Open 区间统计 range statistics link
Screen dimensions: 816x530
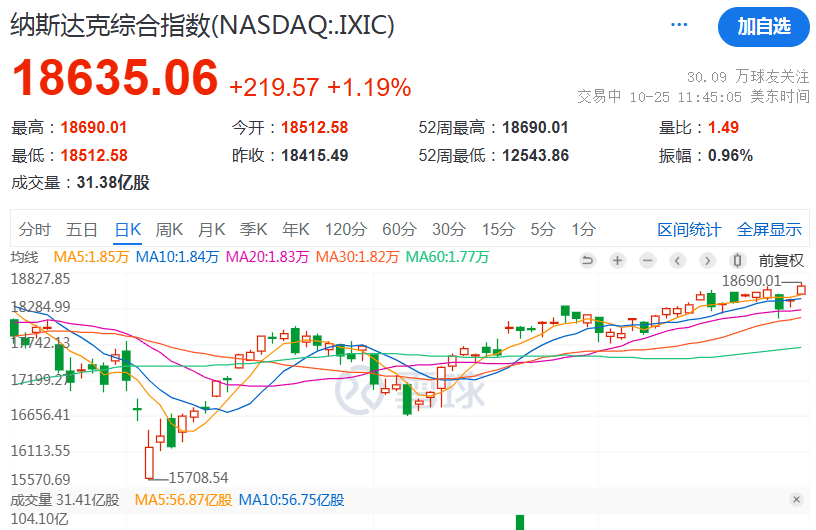tap(689, 230)
